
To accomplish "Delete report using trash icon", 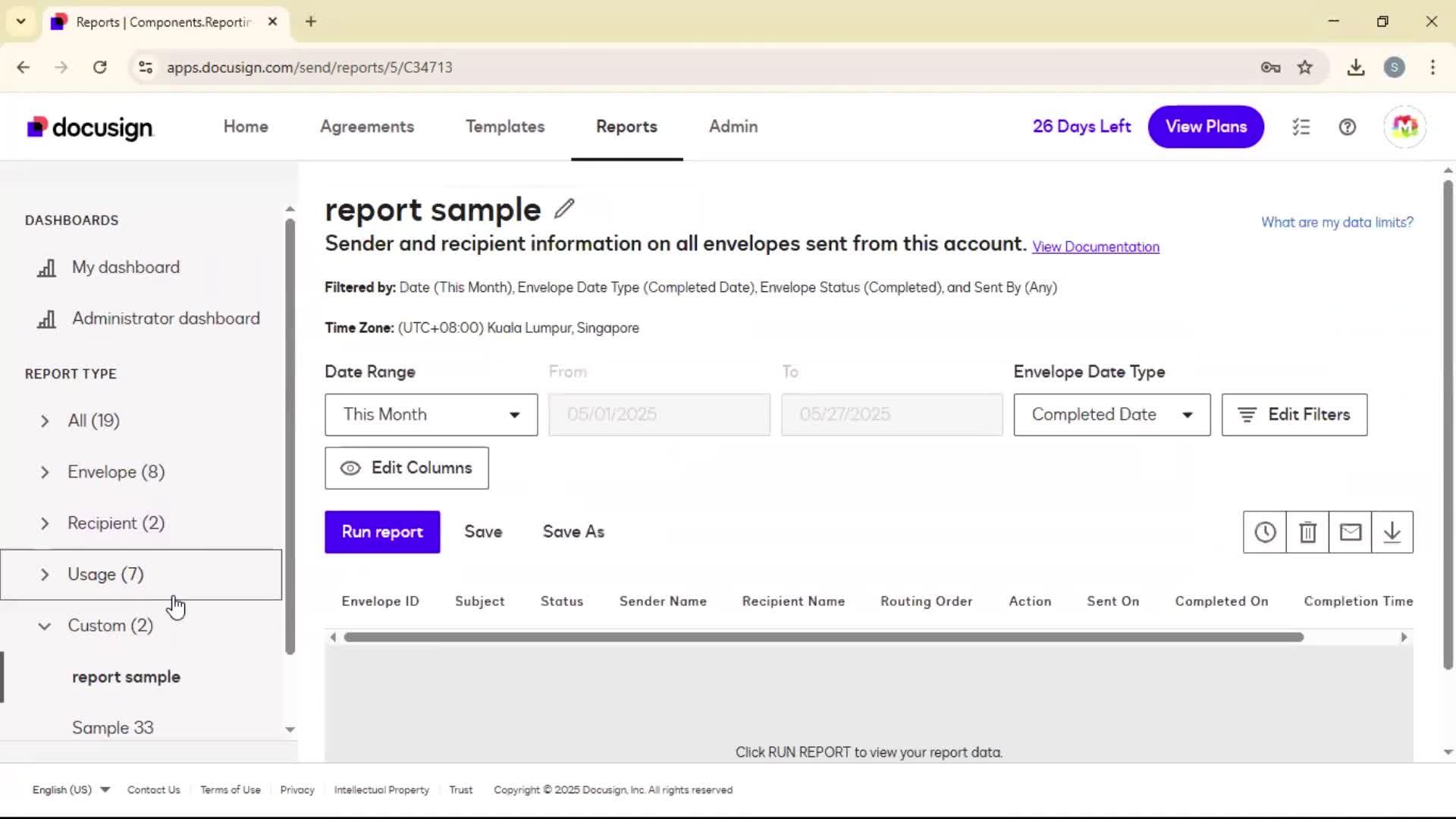I will tap(1307, 532).
